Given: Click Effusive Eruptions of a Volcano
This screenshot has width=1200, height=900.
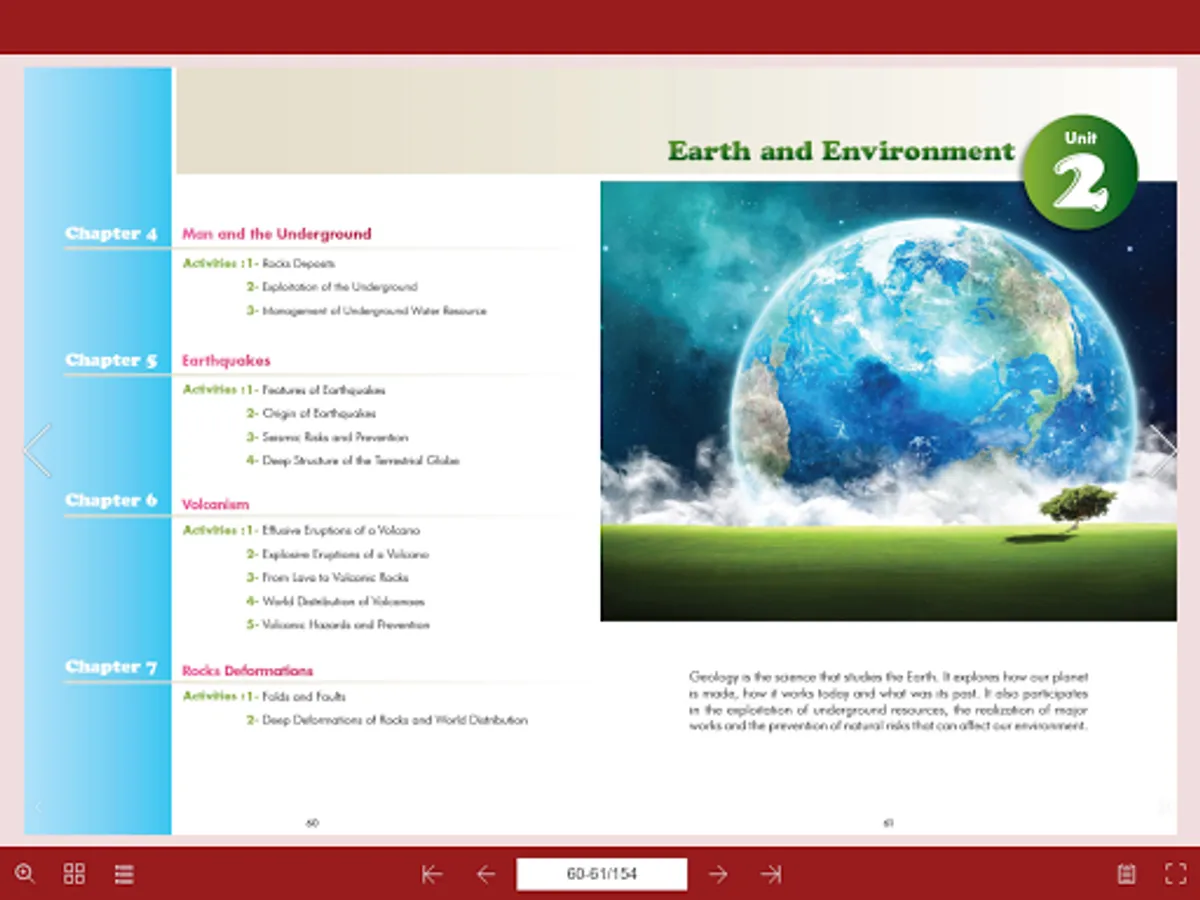Looking at the screenshot, I should click(x=341, y=531).
